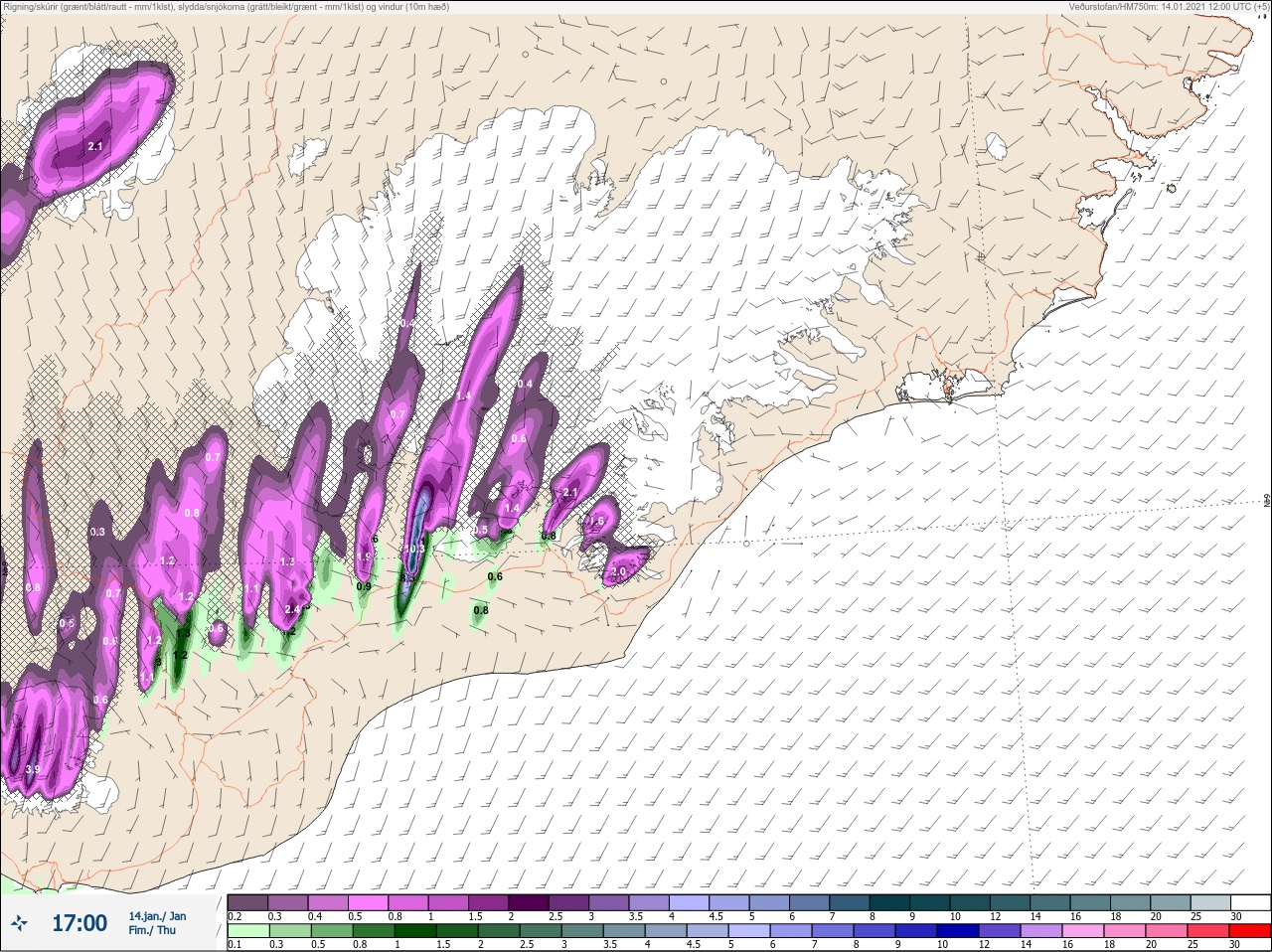Screen dimensions: 1272x952
Task: Select the bottom-row pink swatch between 18 and 20
Action: pos(1126,931)
